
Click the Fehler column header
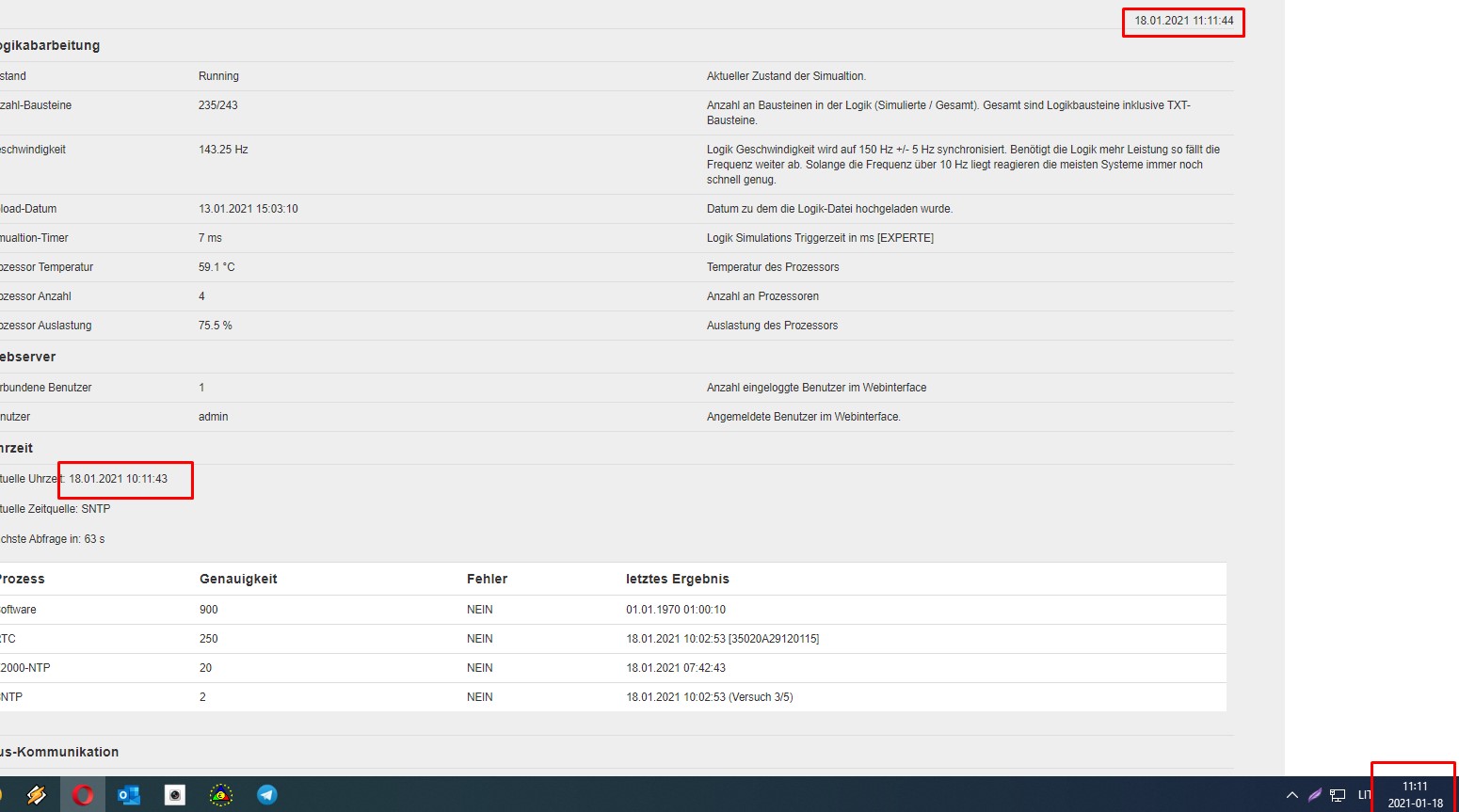[487, 579]
